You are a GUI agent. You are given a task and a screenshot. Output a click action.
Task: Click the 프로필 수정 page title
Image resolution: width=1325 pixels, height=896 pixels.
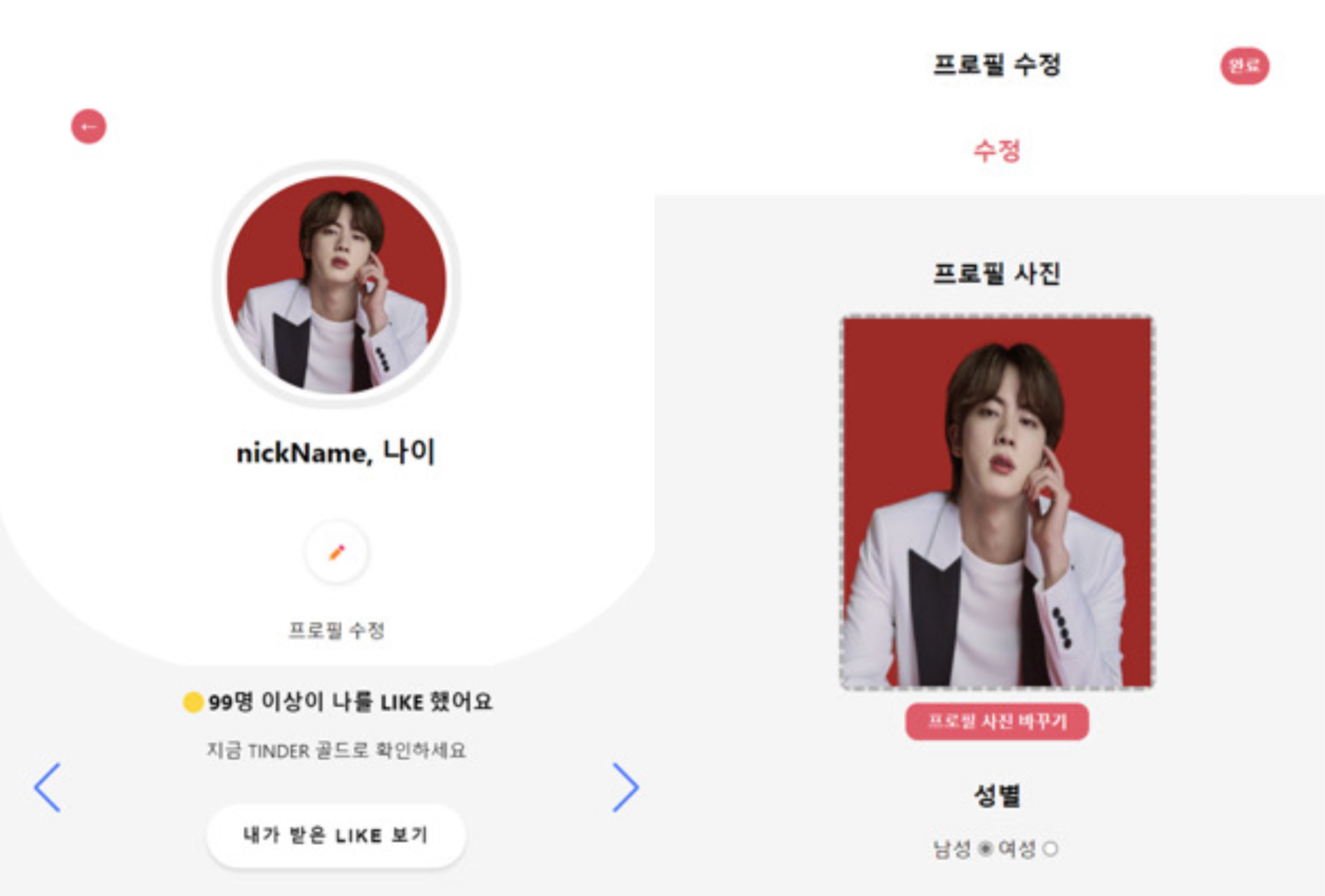click(x=997, y=64)
